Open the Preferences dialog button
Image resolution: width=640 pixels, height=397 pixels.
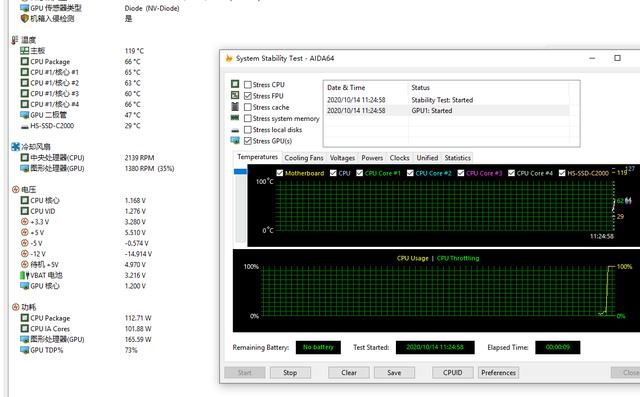(498, 373)
